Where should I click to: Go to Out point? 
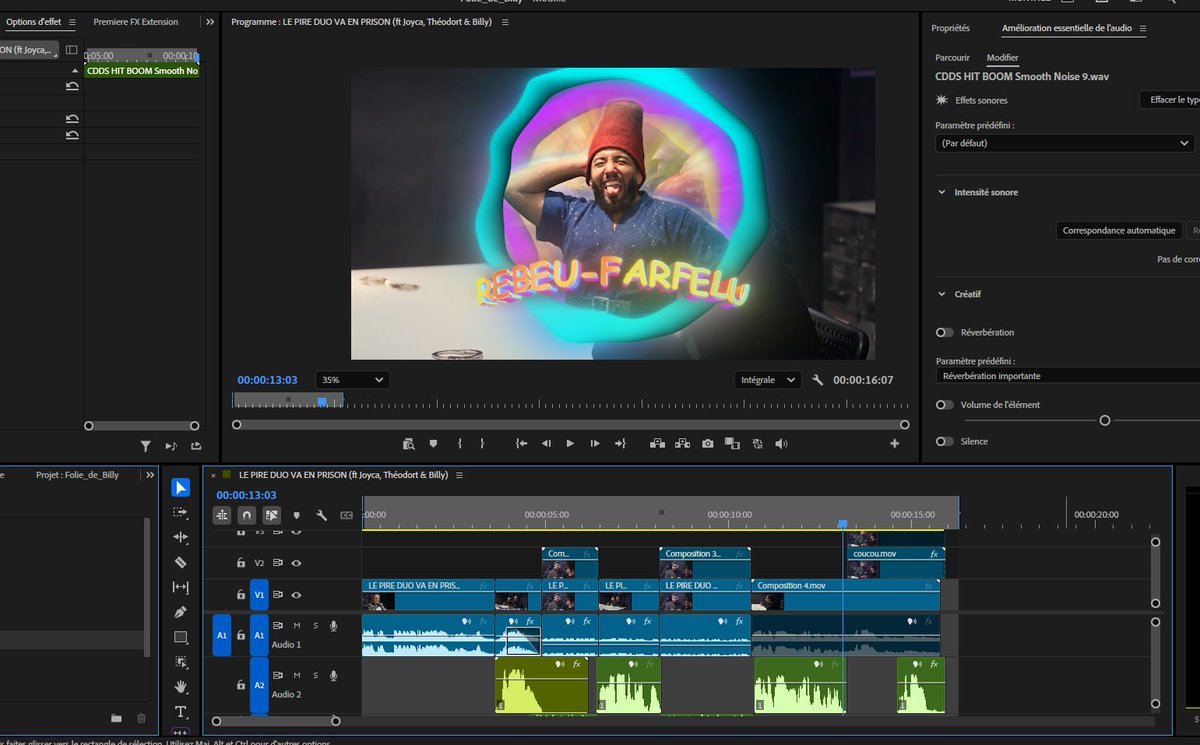tap(620, 443)
